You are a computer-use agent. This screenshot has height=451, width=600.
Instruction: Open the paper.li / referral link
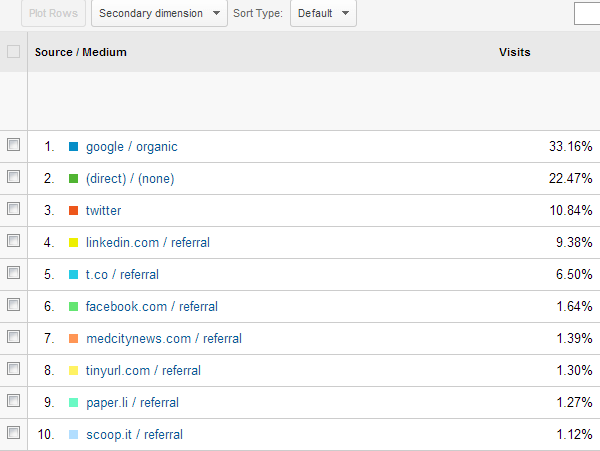(x=132, y=403)
